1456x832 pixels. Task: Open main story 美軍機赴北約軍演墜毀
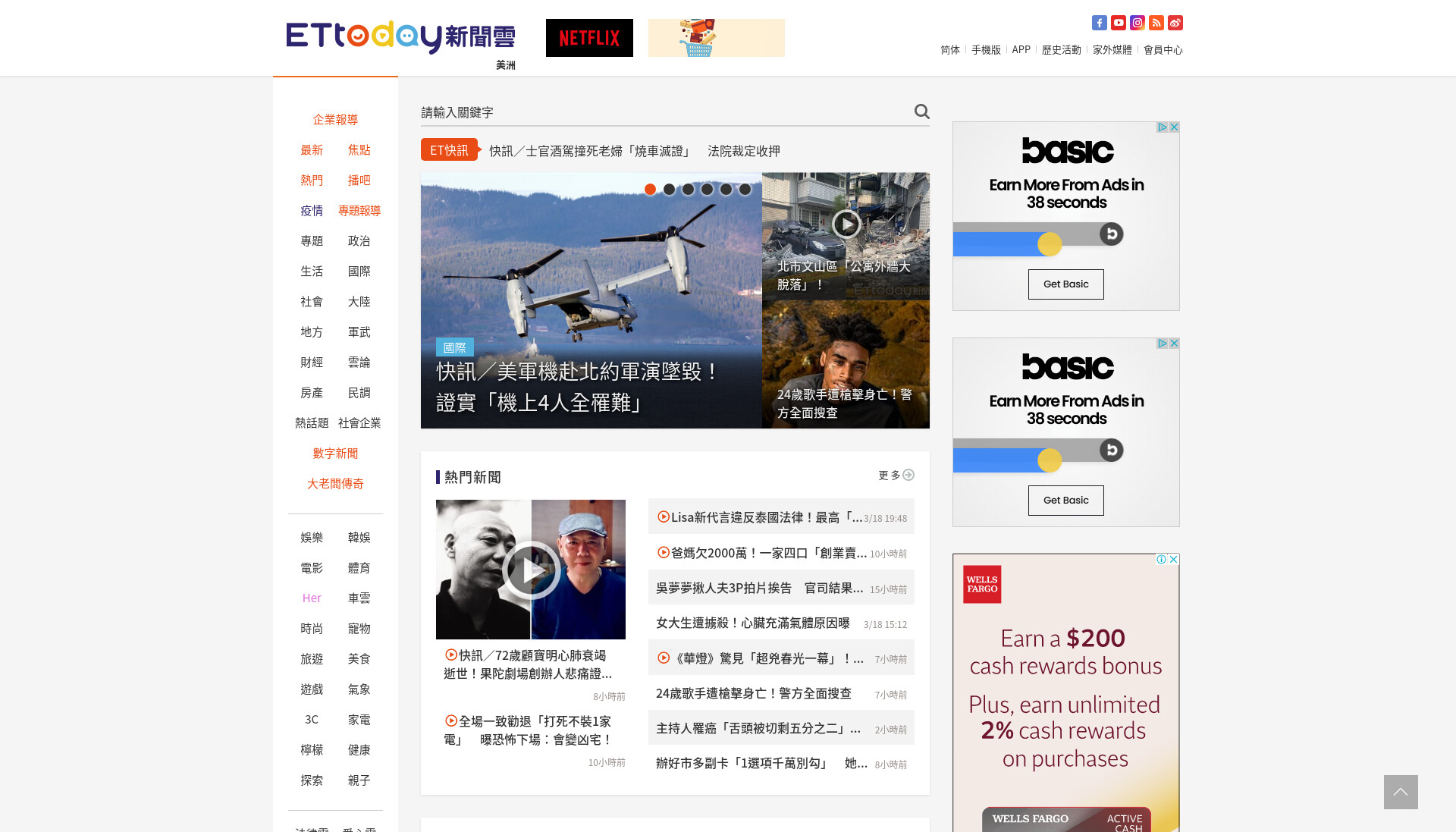pyautogui.click(x=578, y=387)
